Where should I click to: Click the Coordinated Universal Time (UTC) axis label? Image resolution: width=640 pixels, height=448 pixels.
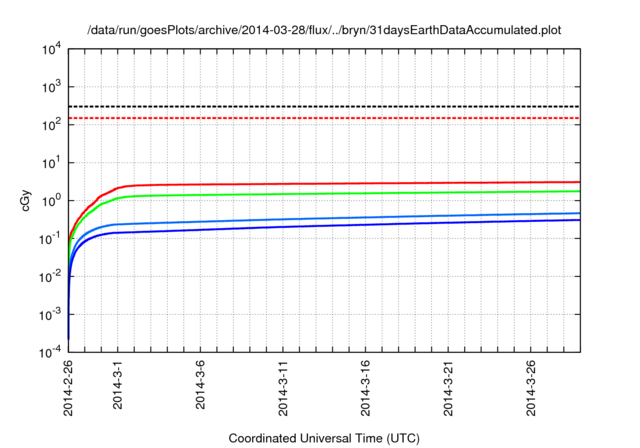tap(324, 438)
